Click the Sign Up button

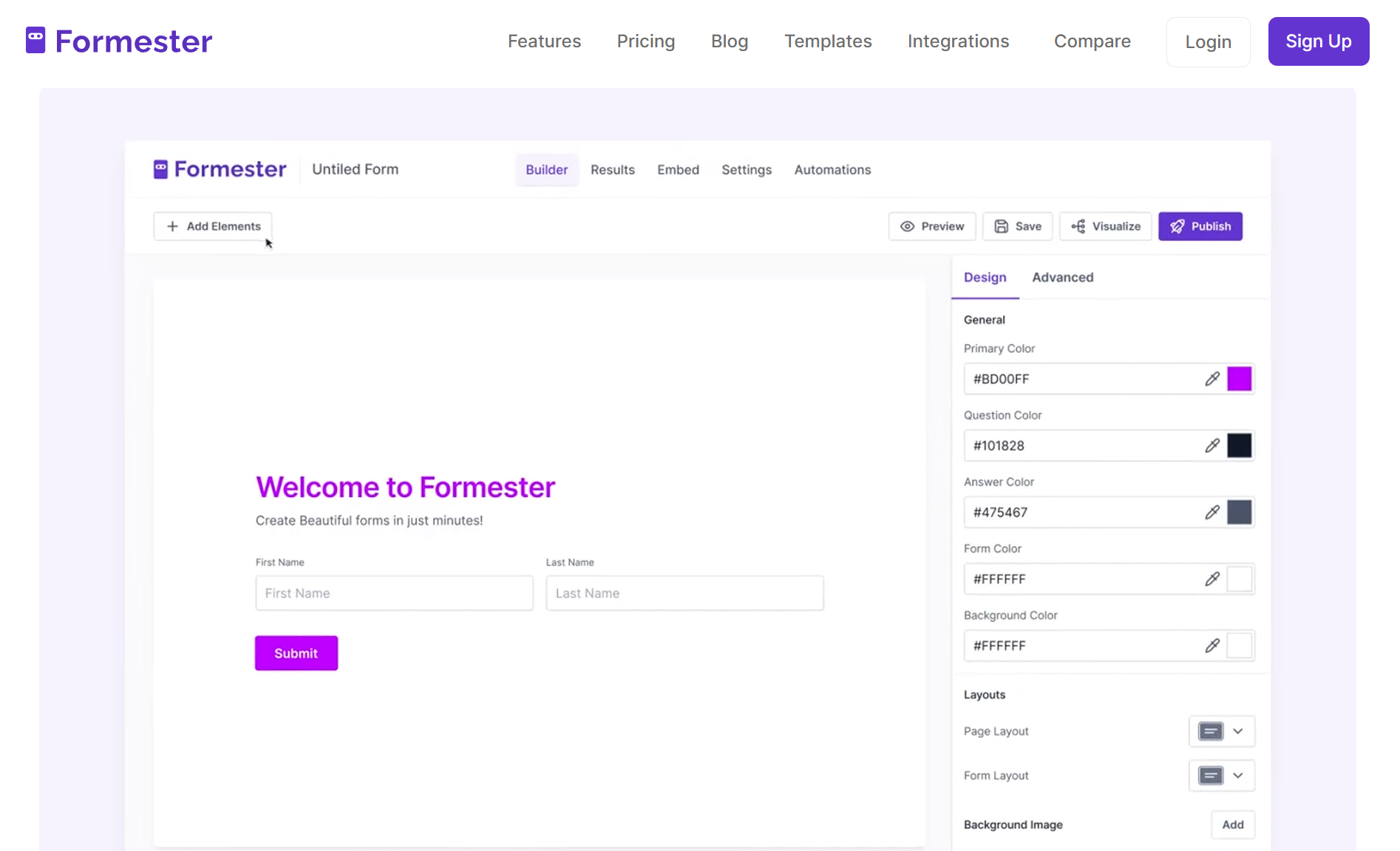[x=1319, y=41]
